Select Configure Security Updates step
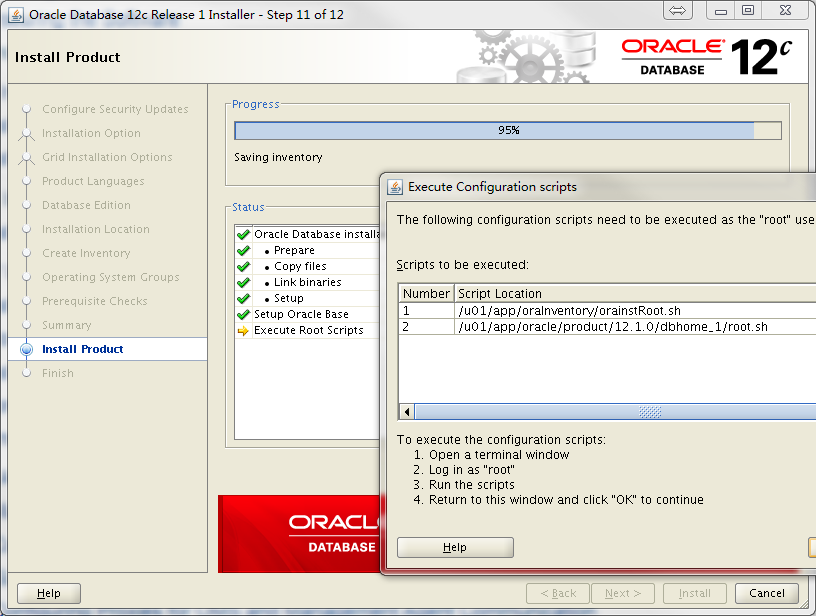 pyautogui.click(x=116, y=109)
